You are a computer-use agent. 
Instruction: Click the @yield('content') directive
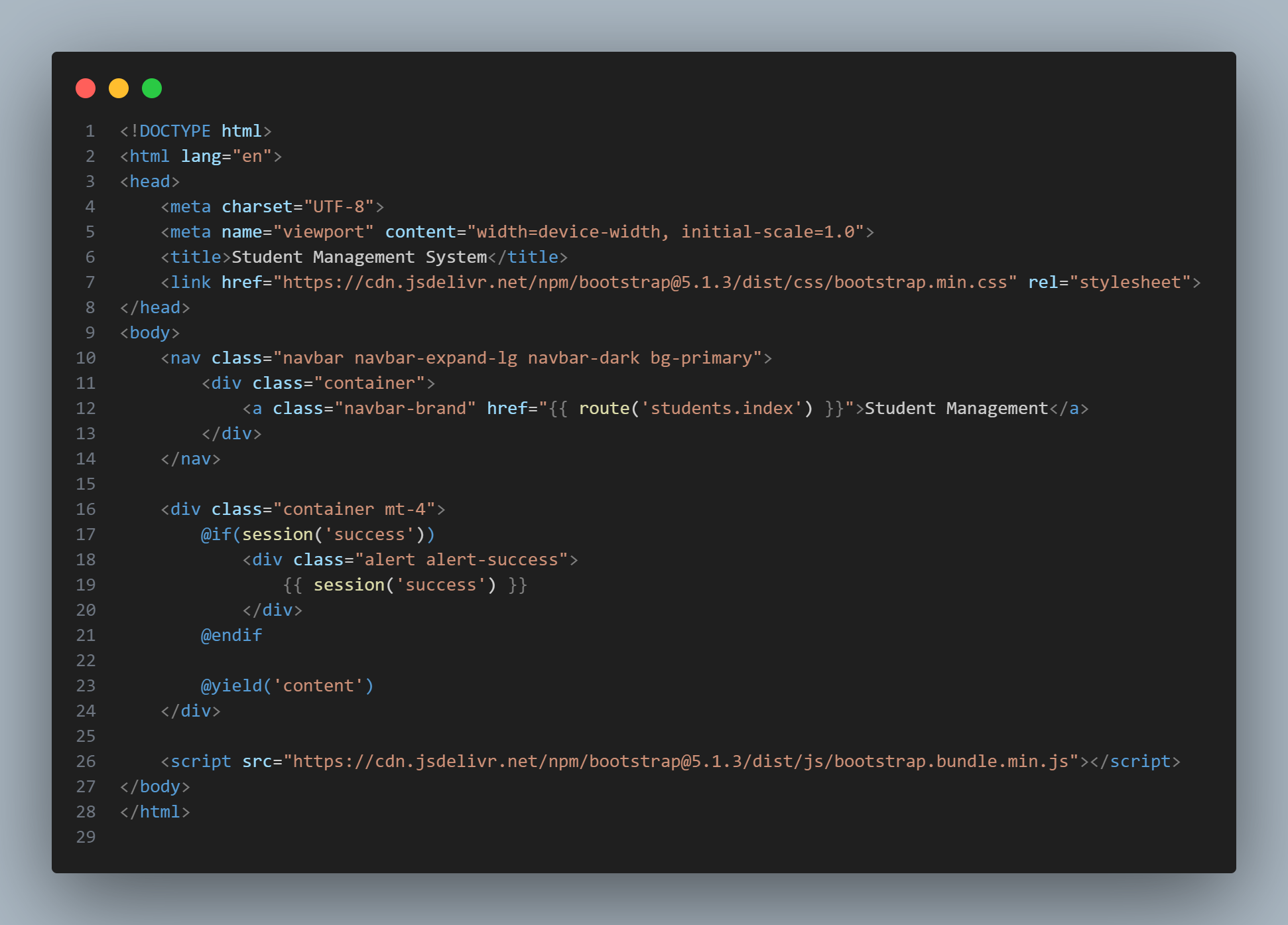click(x=287, y=685)
